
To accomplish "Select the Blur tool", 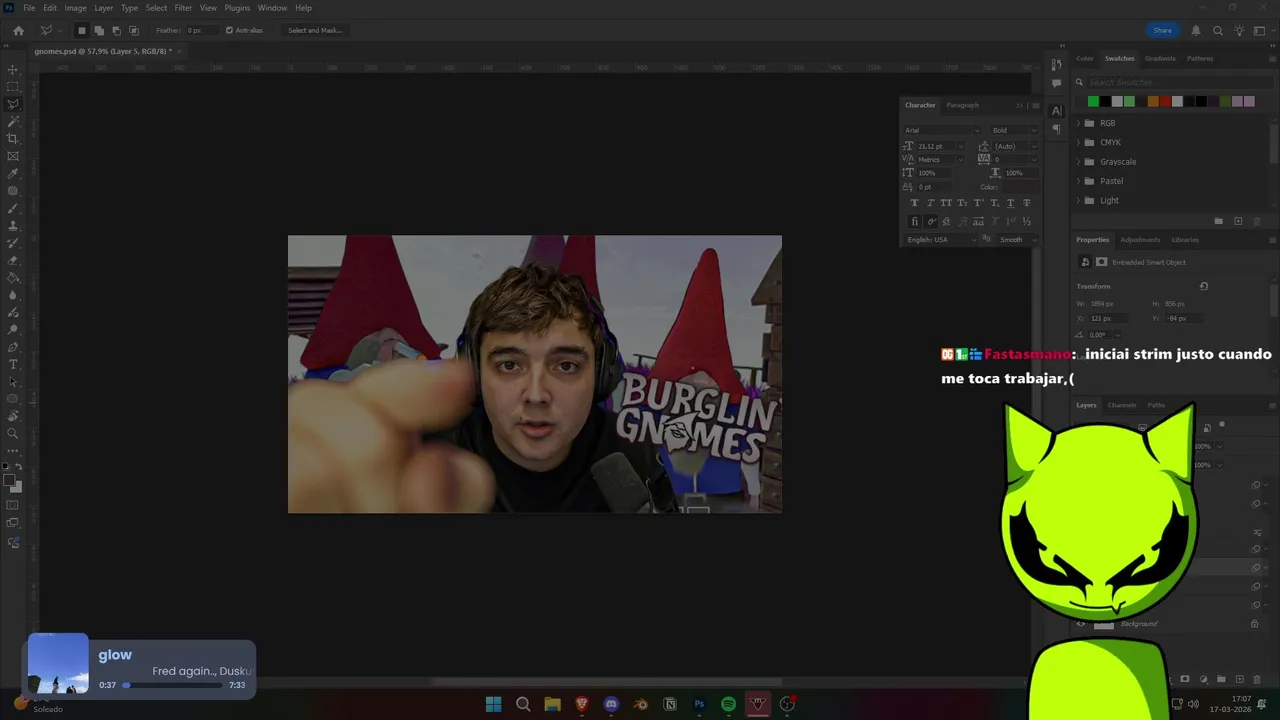I will (x=13, y=295).
